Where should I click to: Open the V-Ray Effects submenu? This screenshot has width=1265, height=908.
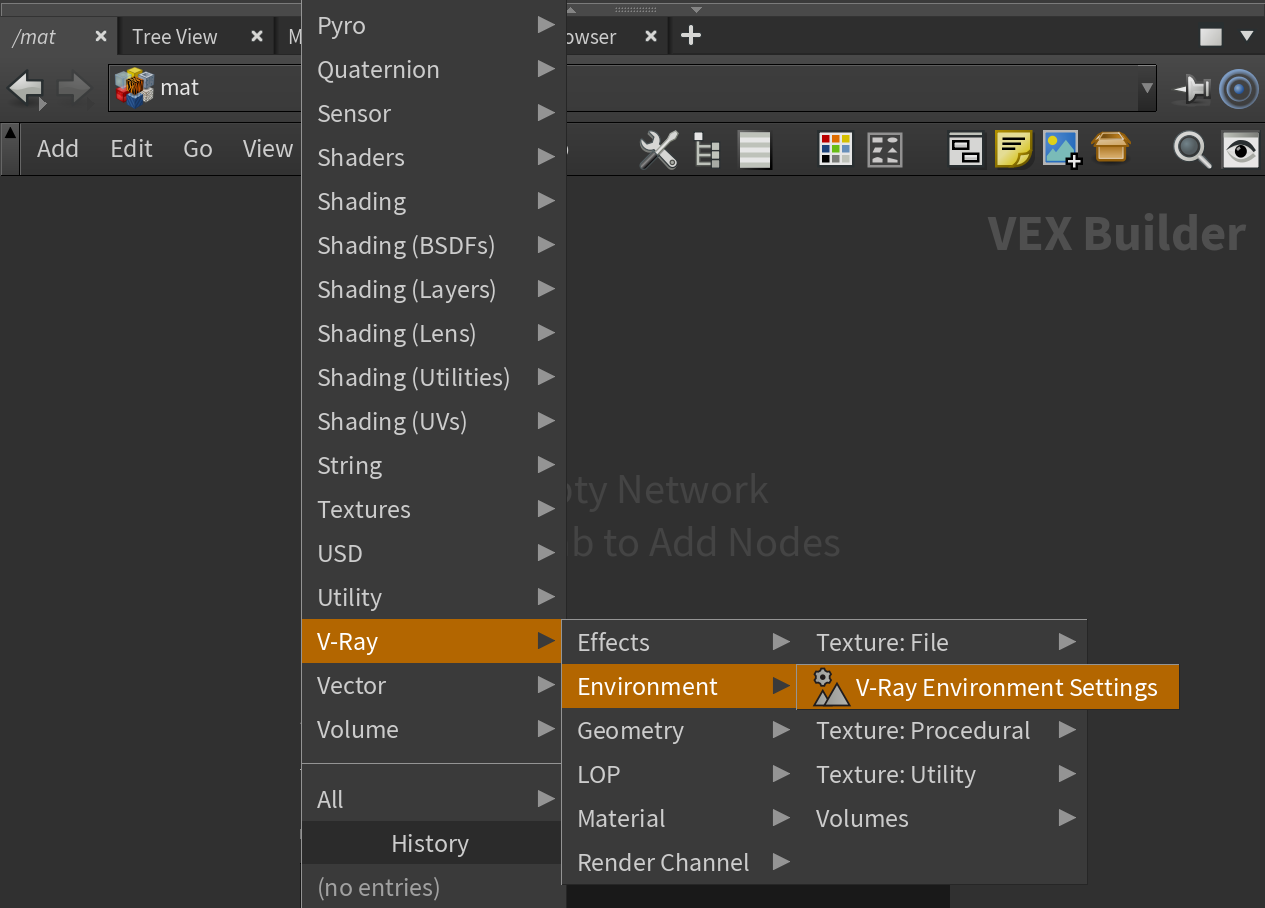pos(679,642)
